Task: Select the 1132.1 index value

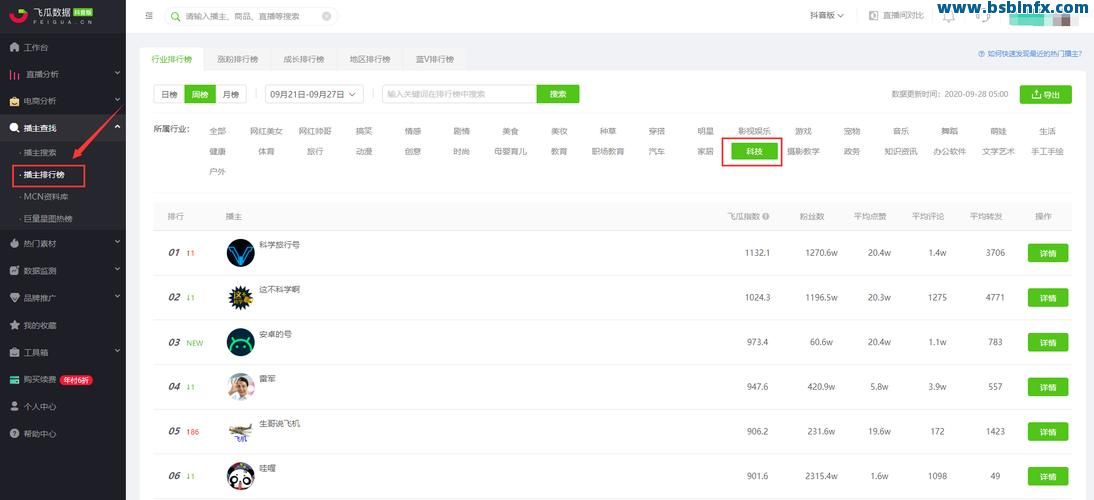Action: pyautogui.click(x=758, y=252)
